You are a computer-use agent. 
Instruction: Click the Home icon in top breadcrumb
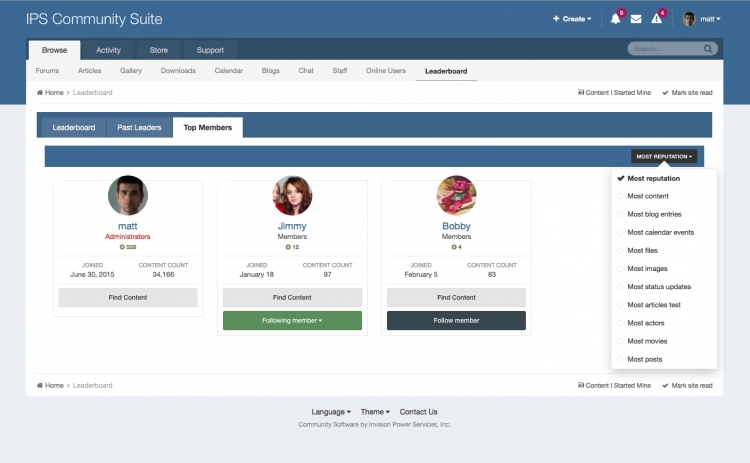40,92
